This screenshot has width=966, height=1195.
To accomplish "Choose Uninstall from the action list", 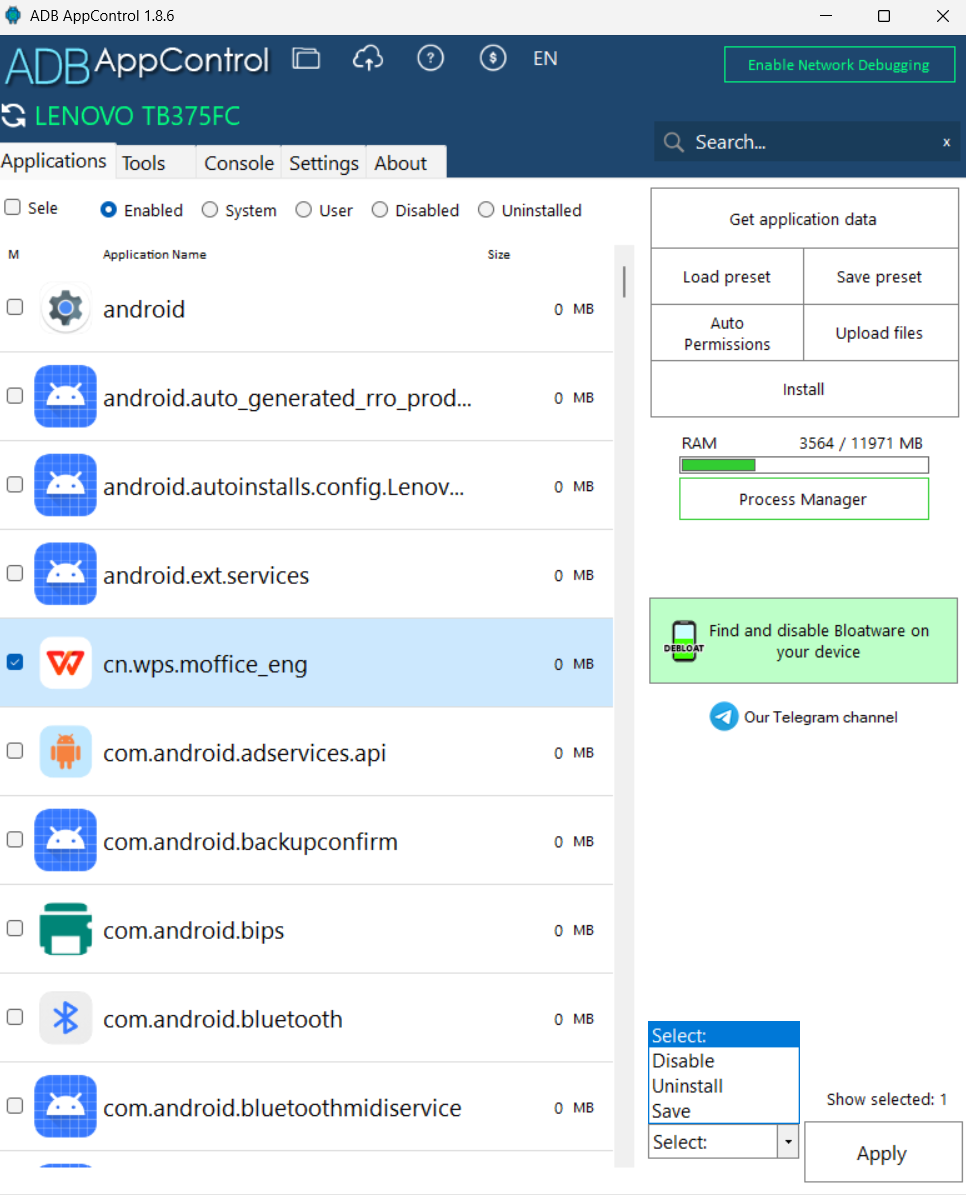I will (724, 1086).
